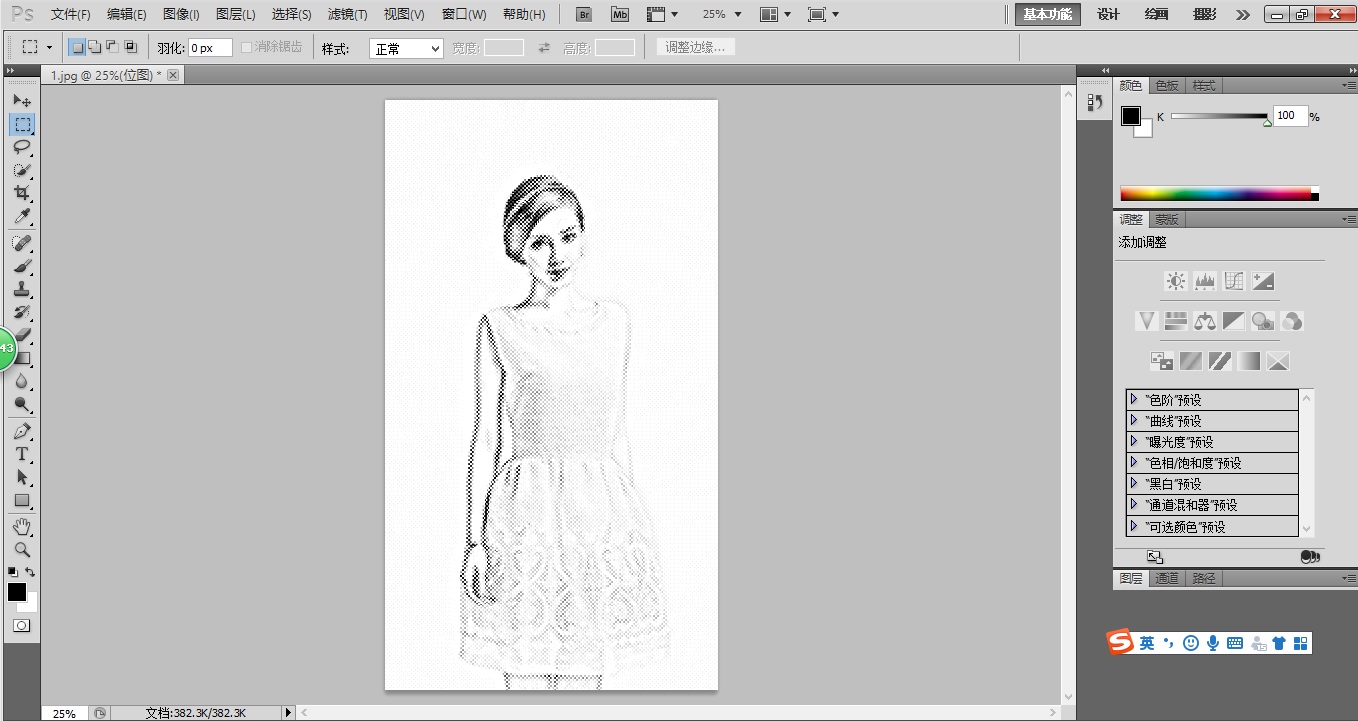The width and height of the screenshot is (1358, 721).
Task: Toggle Quick Mask mode icon
Action: (x=21, y=625)
